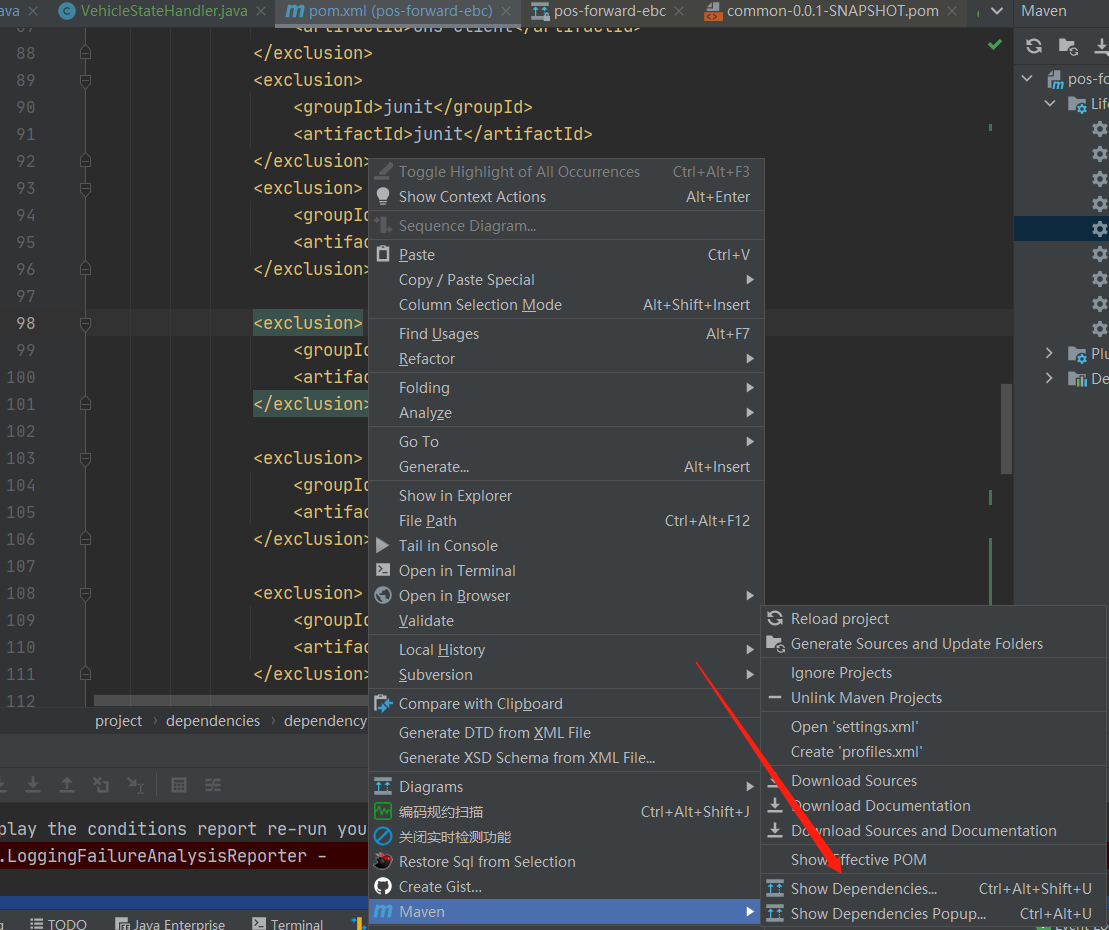This screenshot has width=1109, height=930.
Task: Select Show Effective POM
Action: 858,858
